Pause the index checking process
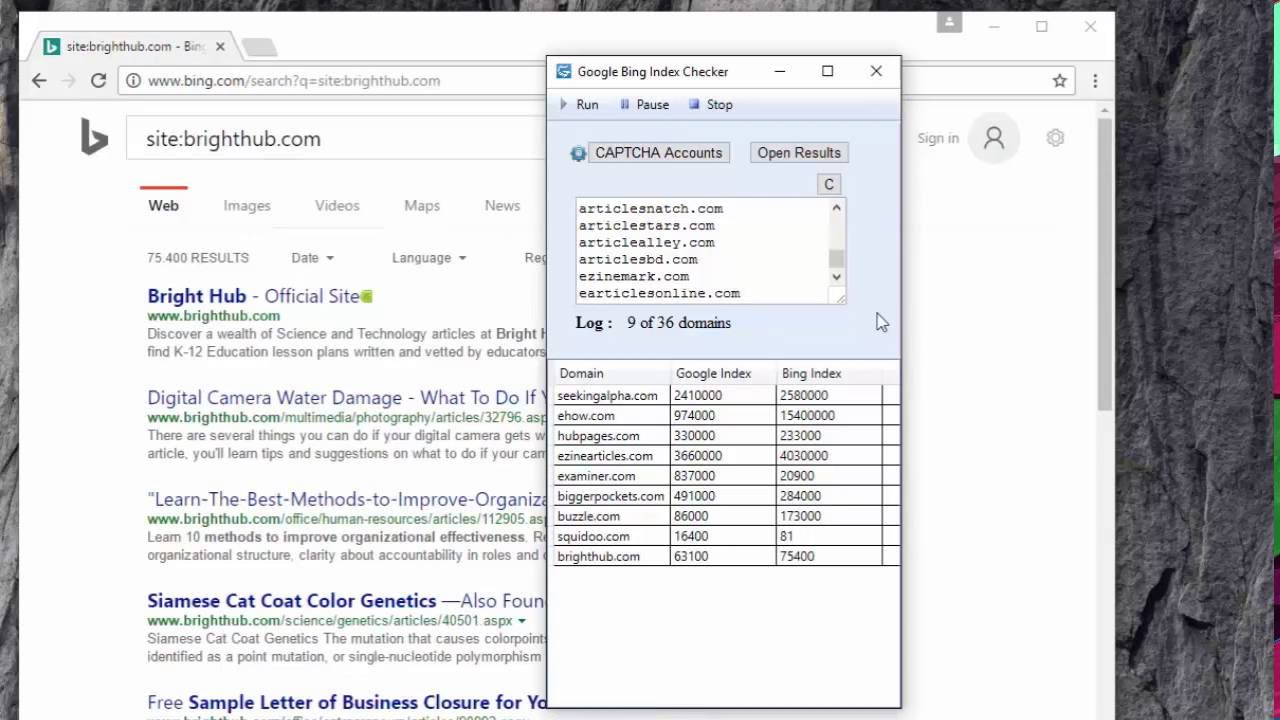Viewport: 1280px width, 720px height. click(644, 105)
